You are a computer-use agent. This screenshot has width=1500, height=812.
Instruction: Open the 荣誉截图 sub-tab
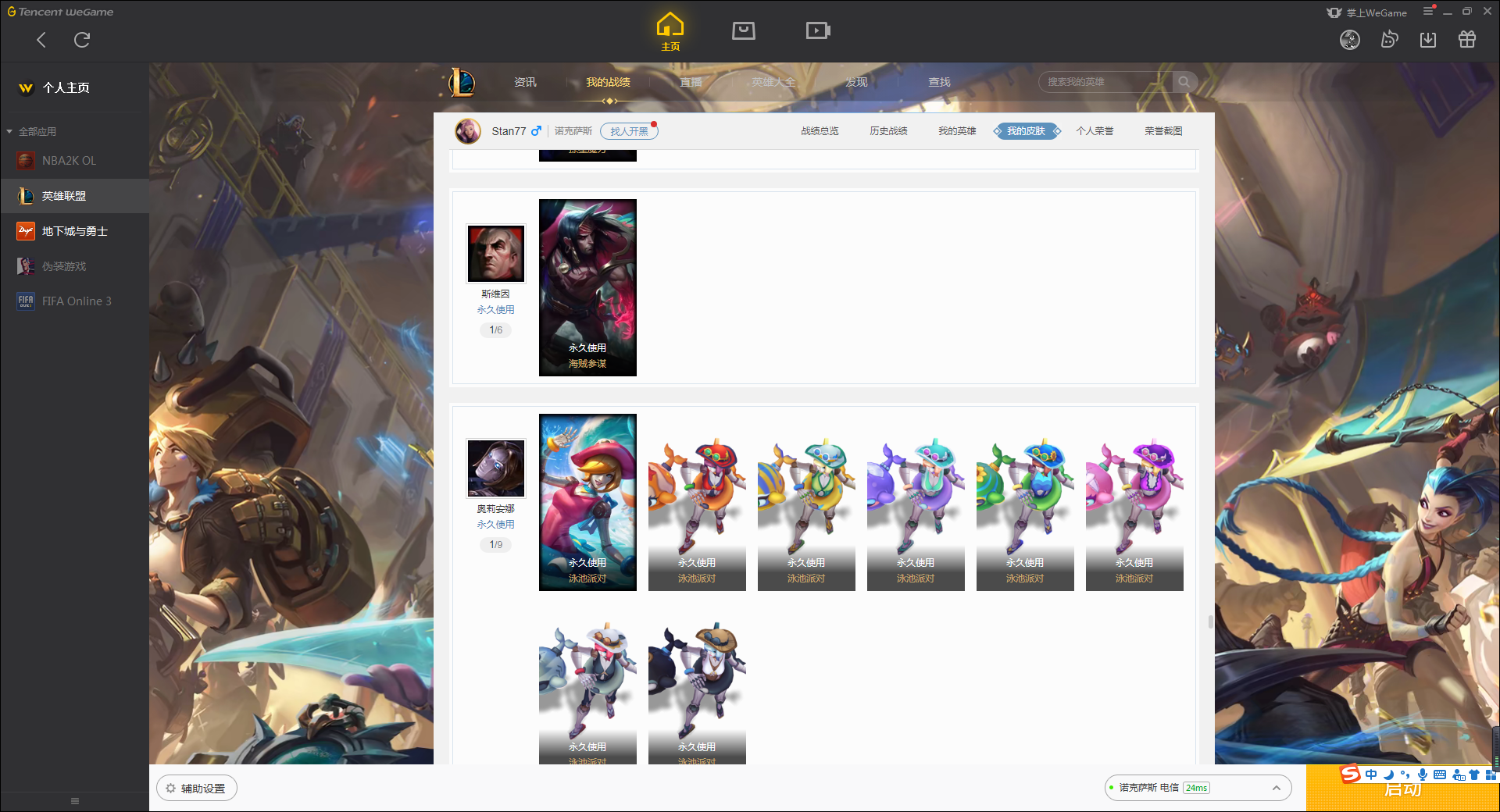[1163, 131]
